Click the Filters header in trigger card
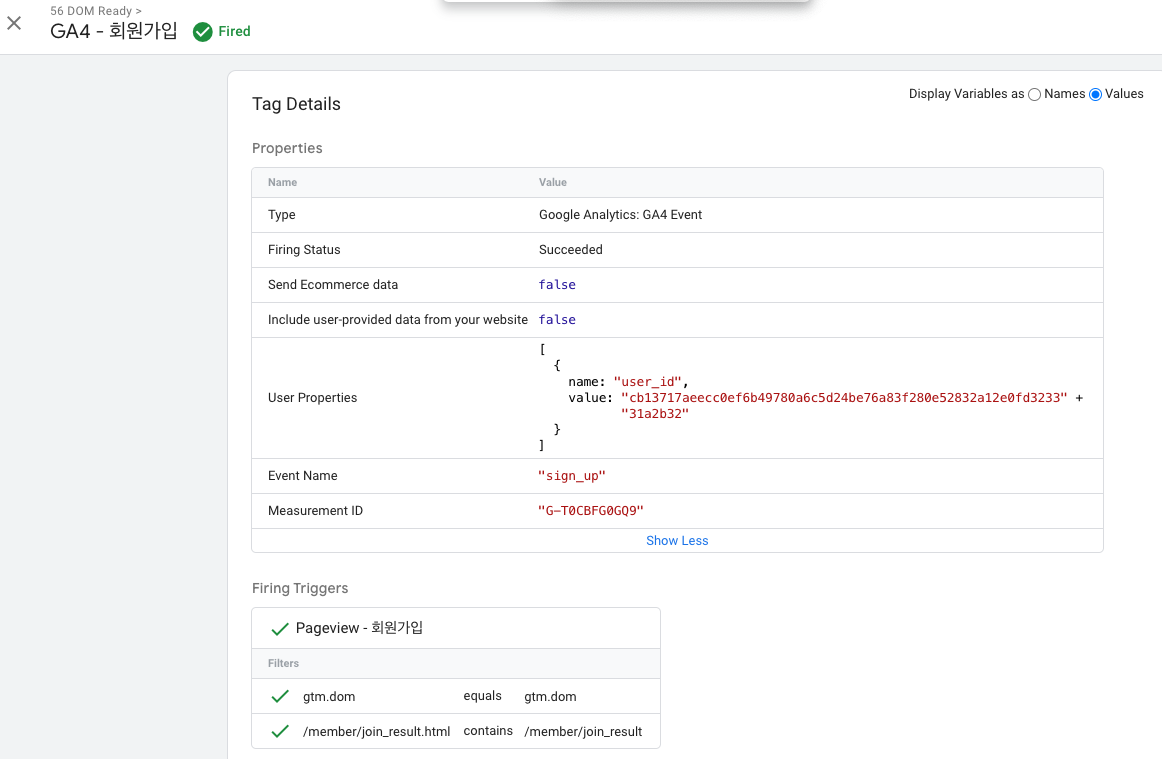Screen dimensions: 1162x759 (x=284, y=663)
